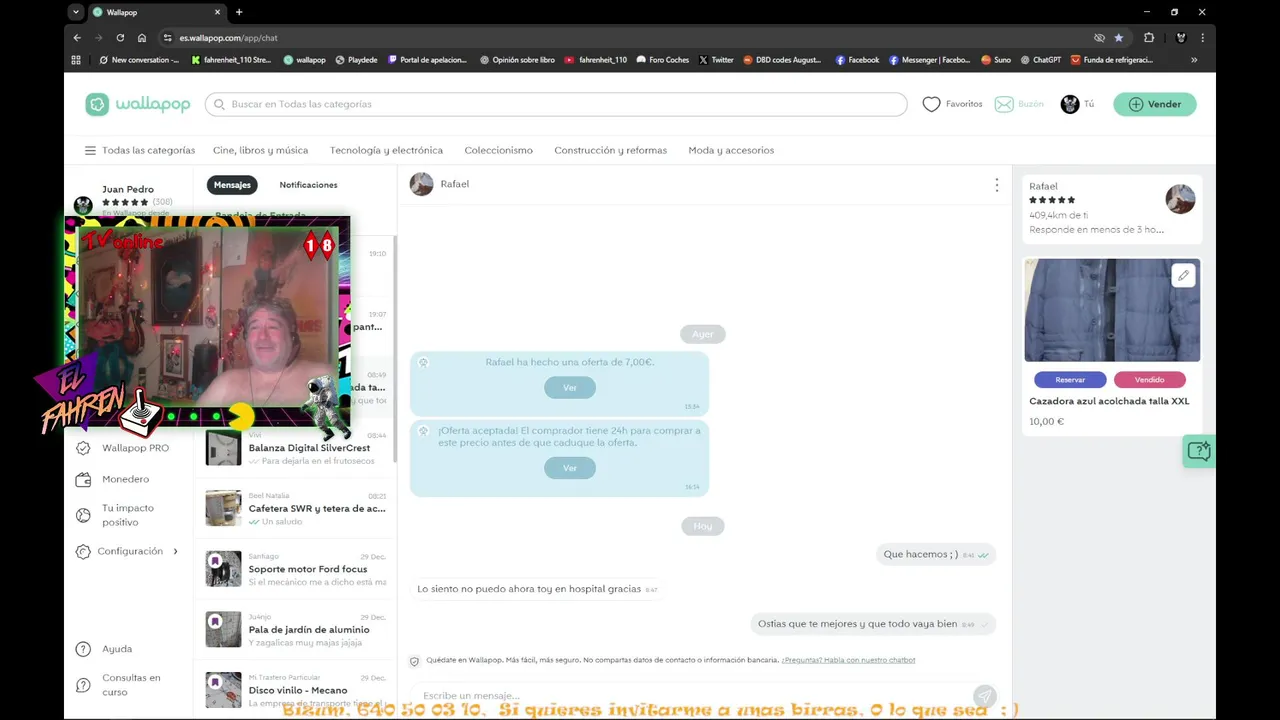Click the send message paper-plane icon
The image size is (1280, 720).
984,696
